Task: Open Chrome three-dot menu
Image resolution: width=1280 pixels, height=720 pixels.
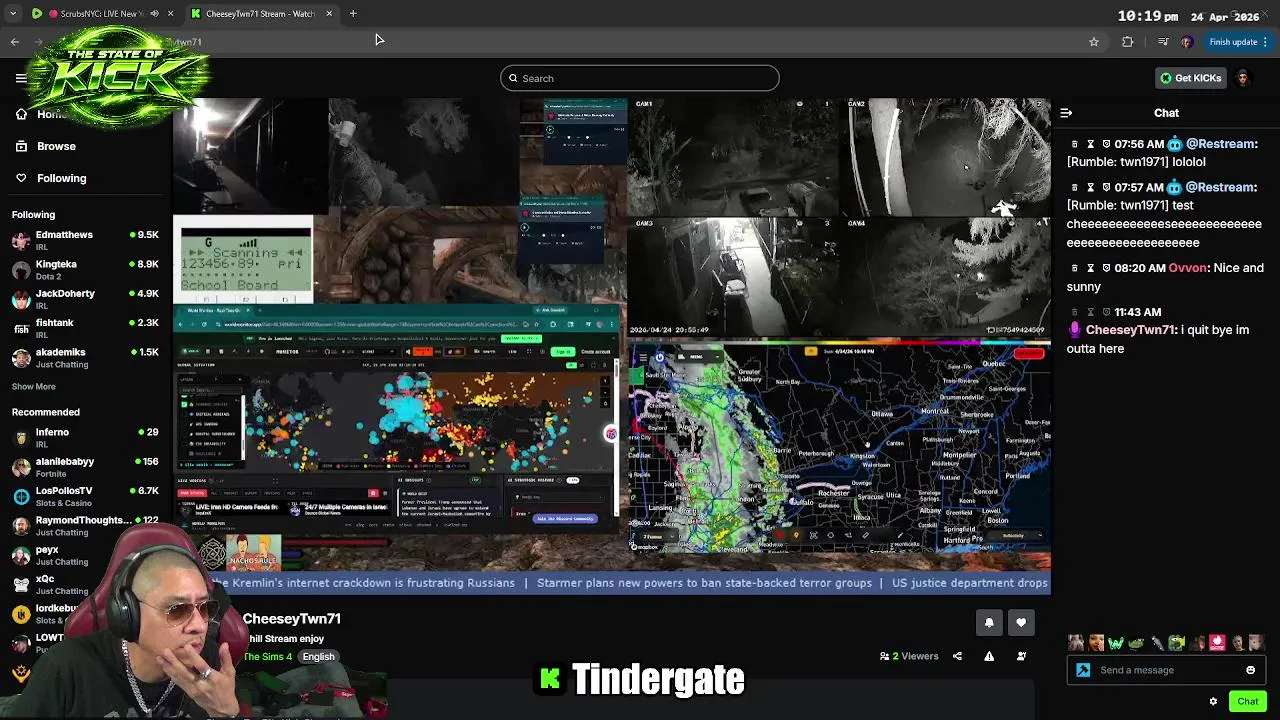Action: coord(1265,42)
